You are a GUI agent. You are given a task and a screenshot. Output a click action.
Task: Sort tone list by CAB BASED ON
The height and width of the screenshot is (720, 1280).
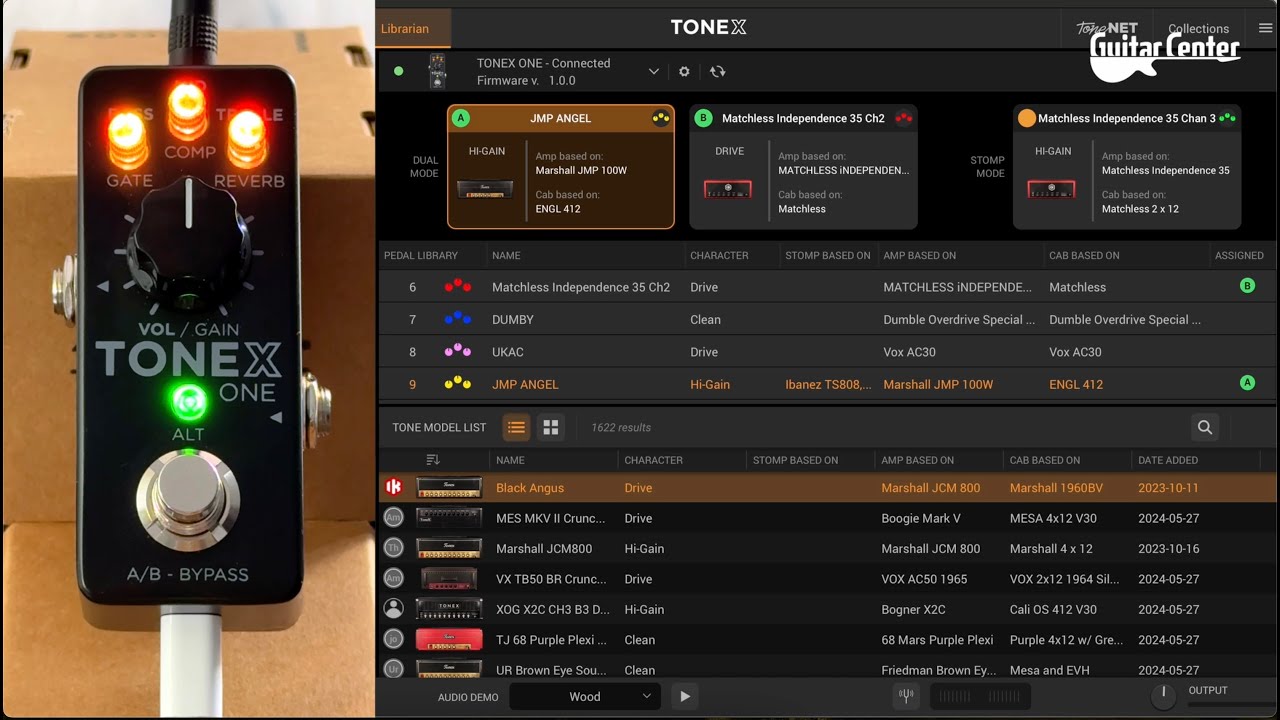1045,460
